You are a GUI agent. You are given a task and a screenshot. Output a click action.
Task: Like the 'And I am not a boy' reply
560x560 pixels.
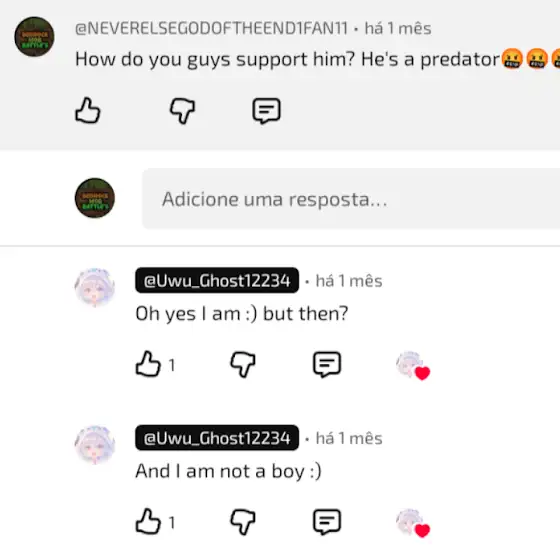click(x=148, y=521)
